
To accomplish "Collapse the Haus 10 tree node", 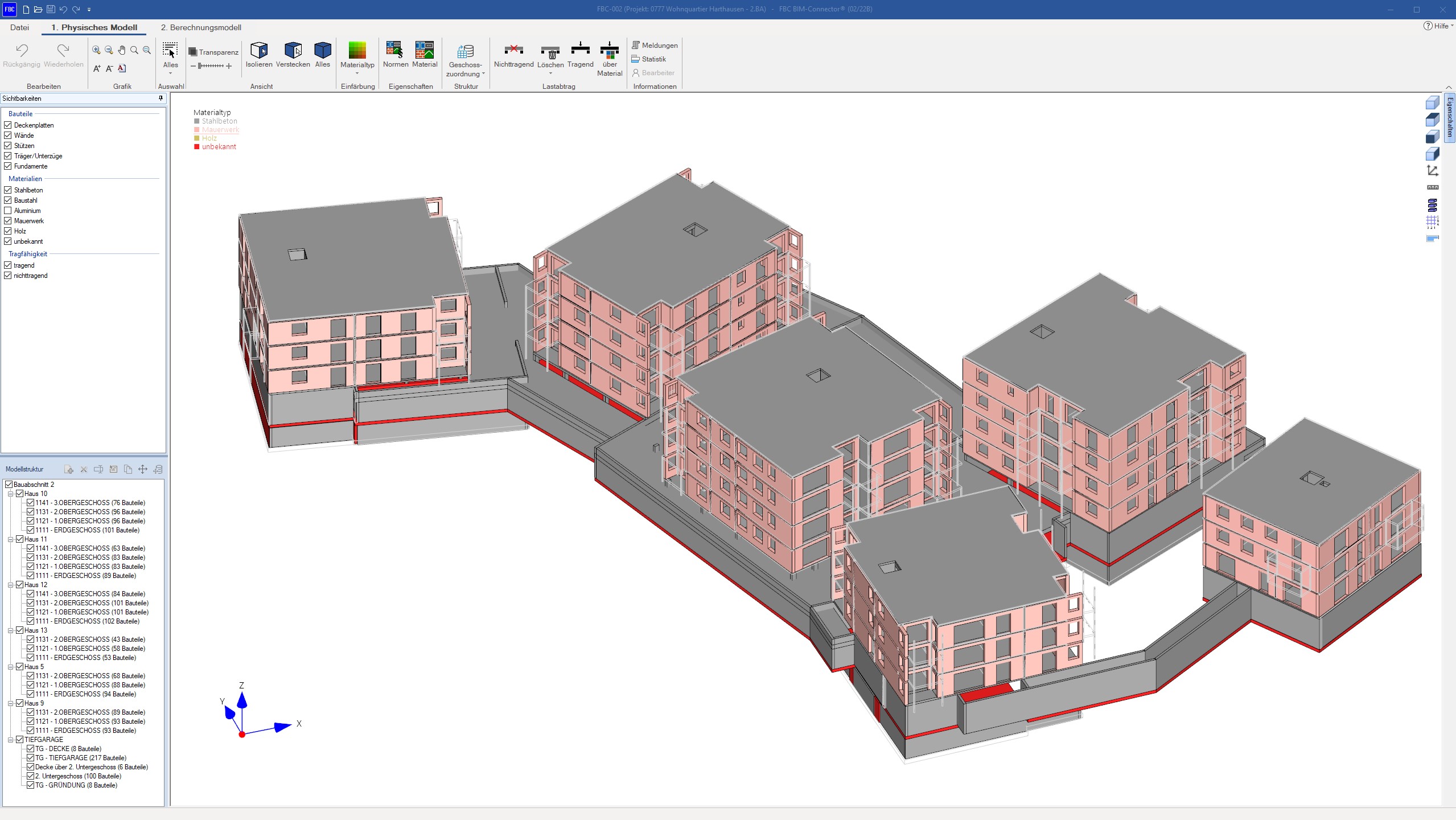I will (x=10, y=494).
